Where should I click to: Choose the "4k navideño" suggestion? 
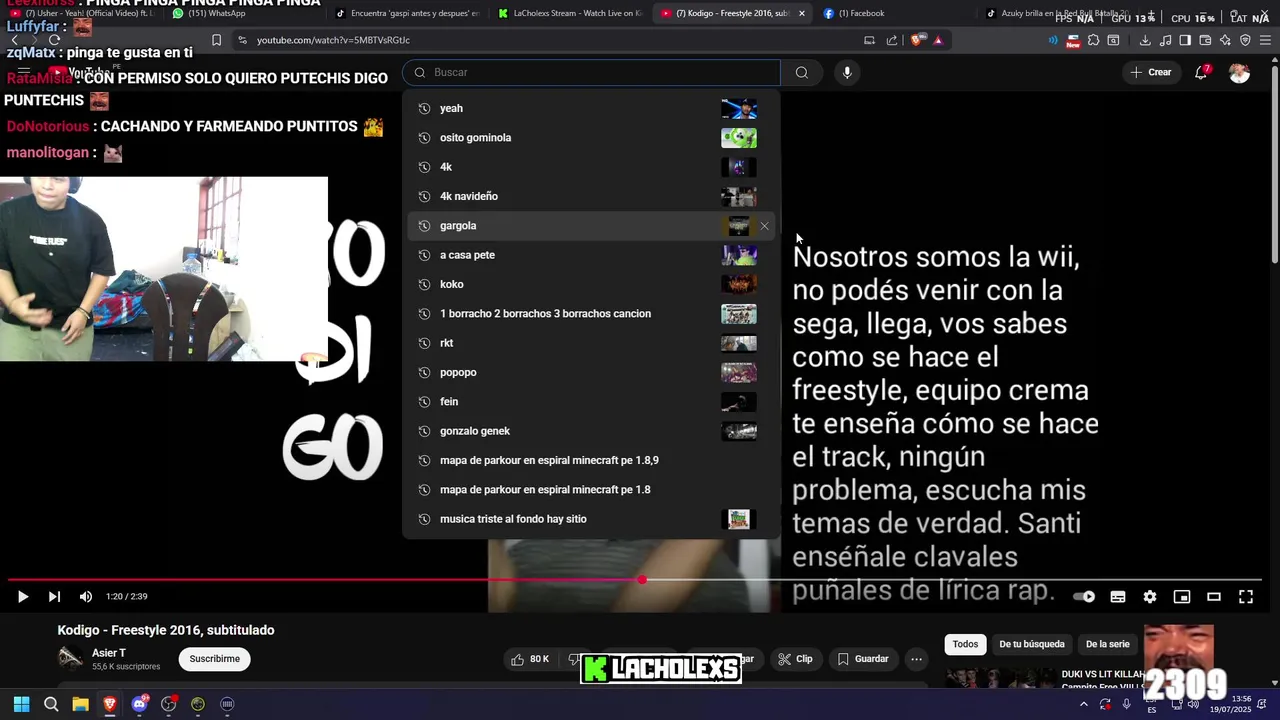(591, 196)
